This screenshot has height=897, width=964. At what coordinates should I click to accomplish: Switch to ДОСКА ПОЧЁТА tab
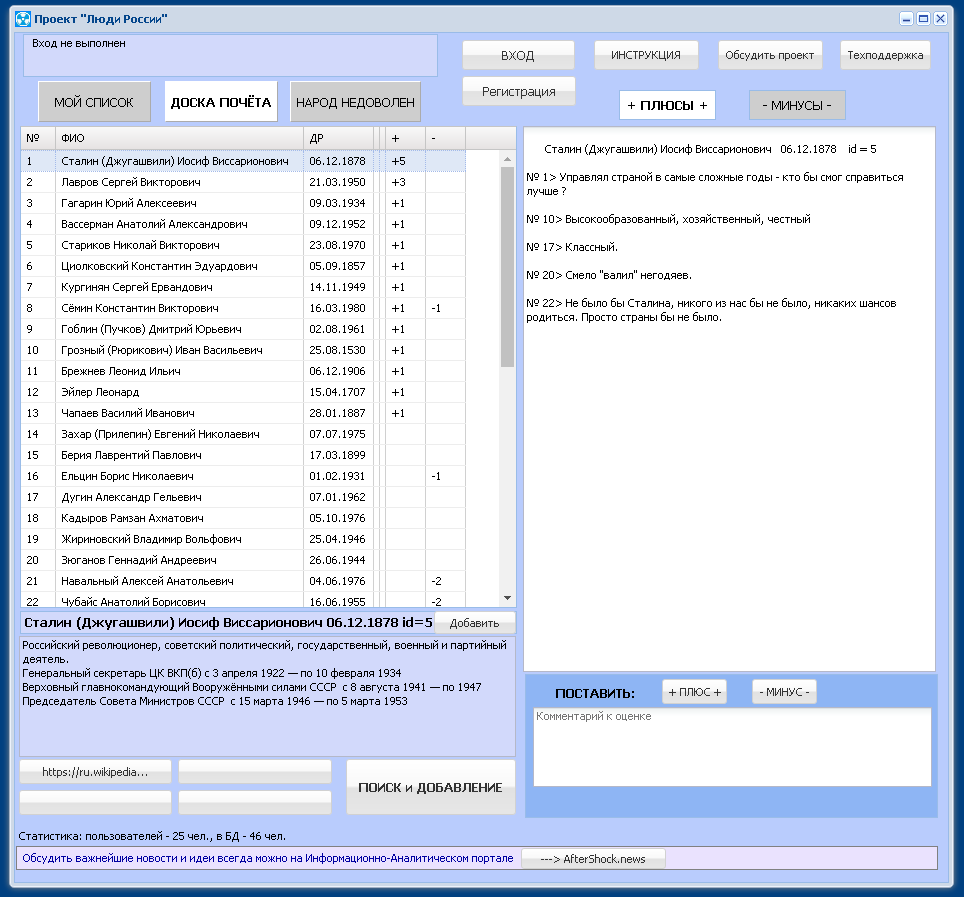point(221,102)
